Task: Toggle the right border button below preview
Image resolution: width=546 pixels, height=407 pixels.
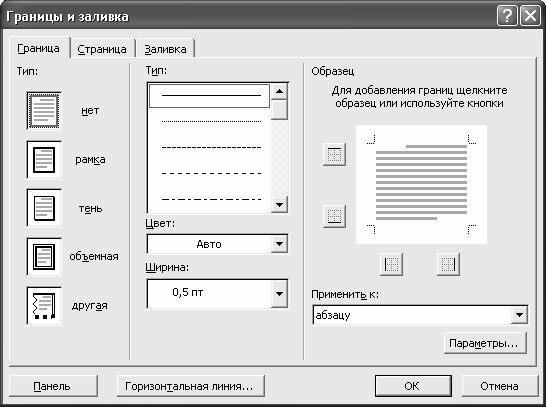Action: [x=448, y=264]
